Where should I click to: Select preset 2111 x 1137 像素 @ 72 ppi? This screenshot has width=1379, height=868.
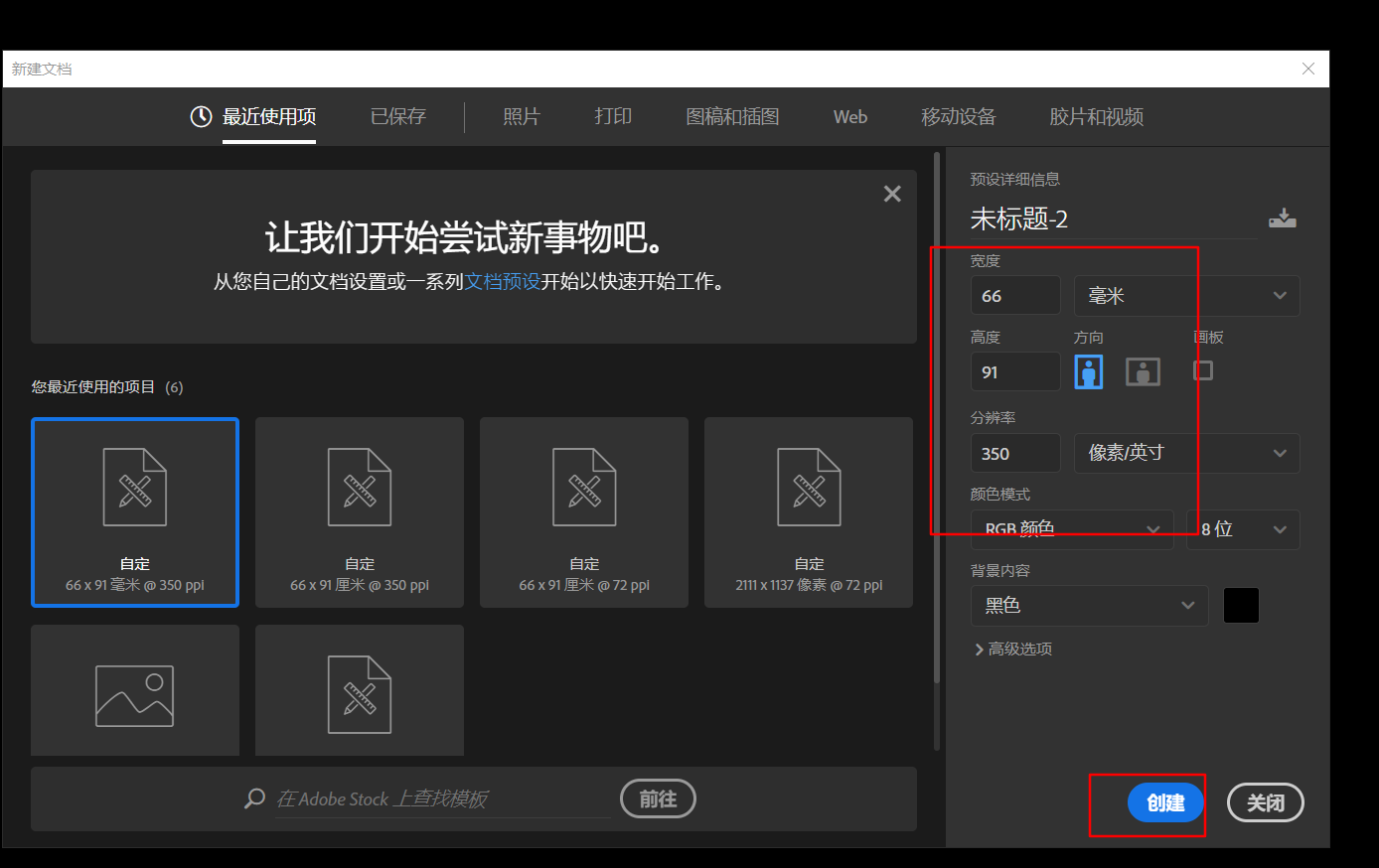click(x=809, y=511)
